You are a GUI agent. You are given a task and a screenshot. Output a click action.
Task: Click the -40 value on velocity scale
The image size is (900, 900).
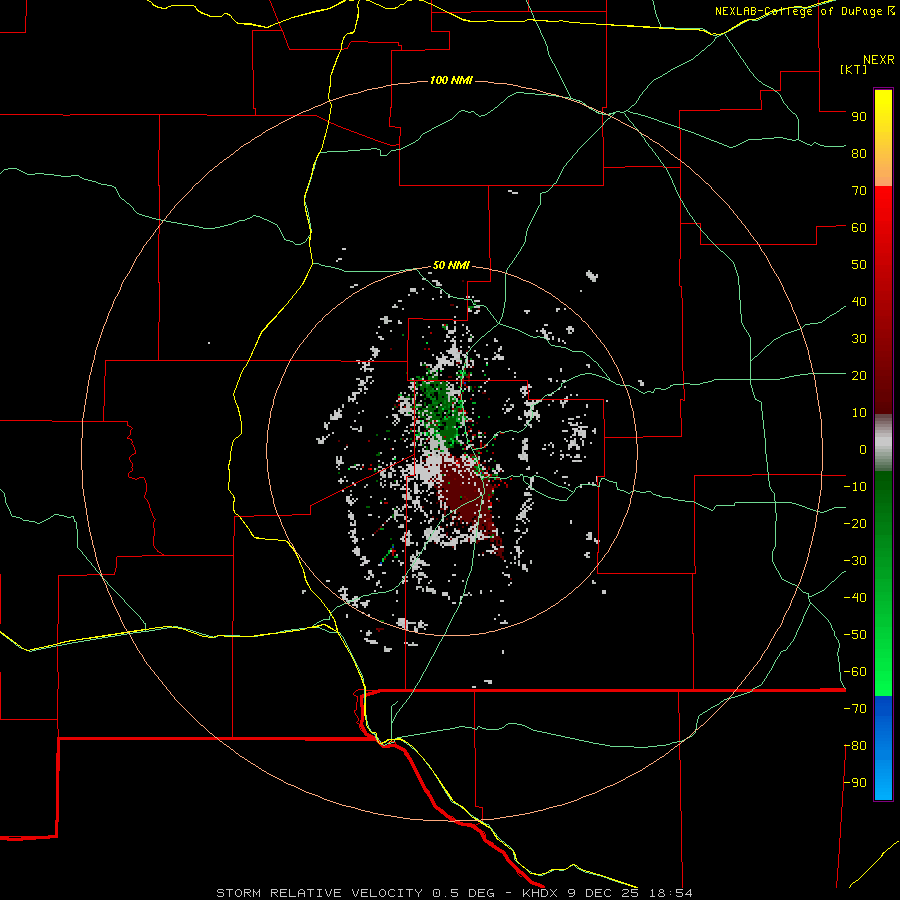[x=855, y=598]
